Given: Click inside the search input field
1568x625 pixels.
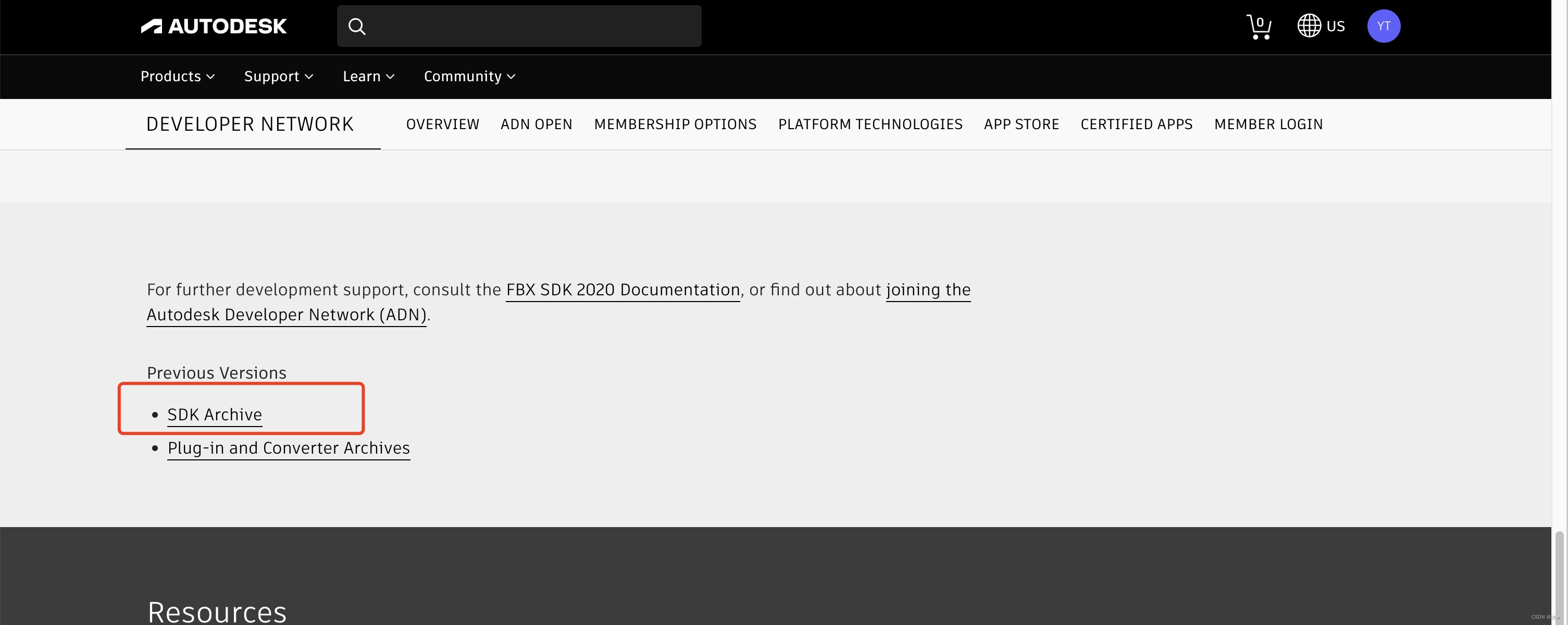Looking at the screenshot, I should coord(530,26).
